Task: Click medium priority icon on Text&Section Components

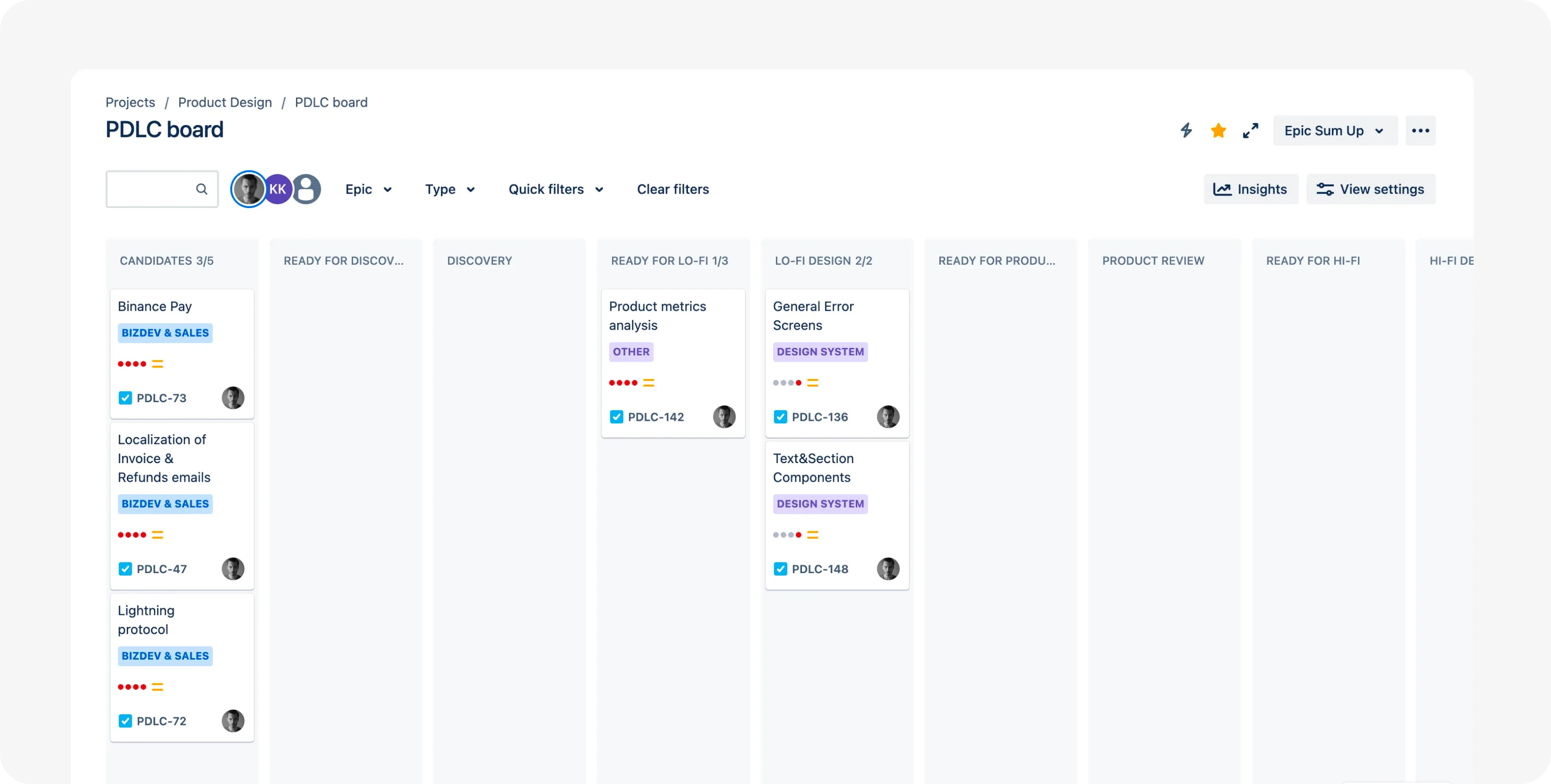Action: click(813, 535)
